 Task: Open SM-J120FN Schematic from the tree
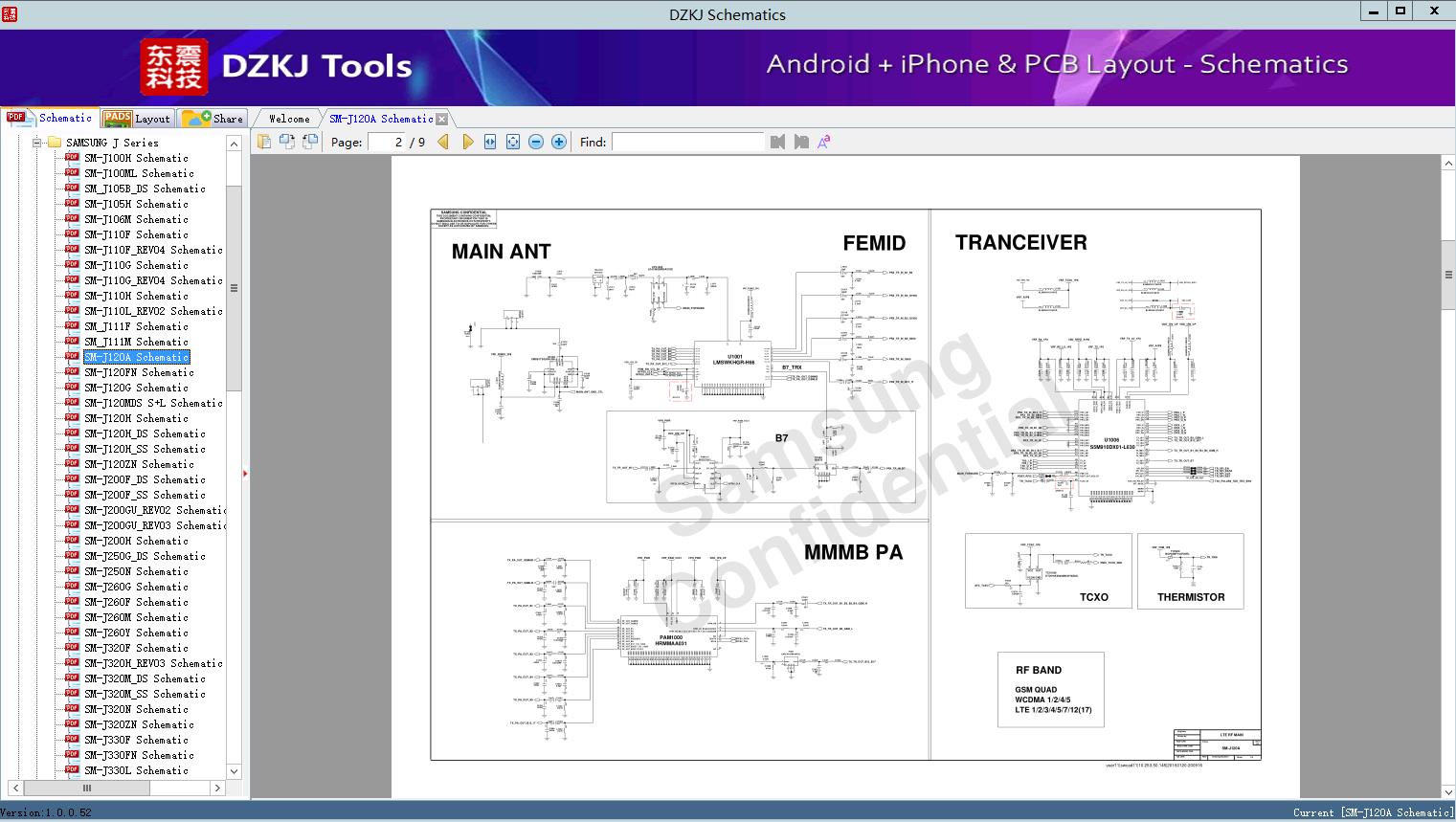tap(139, 372)
